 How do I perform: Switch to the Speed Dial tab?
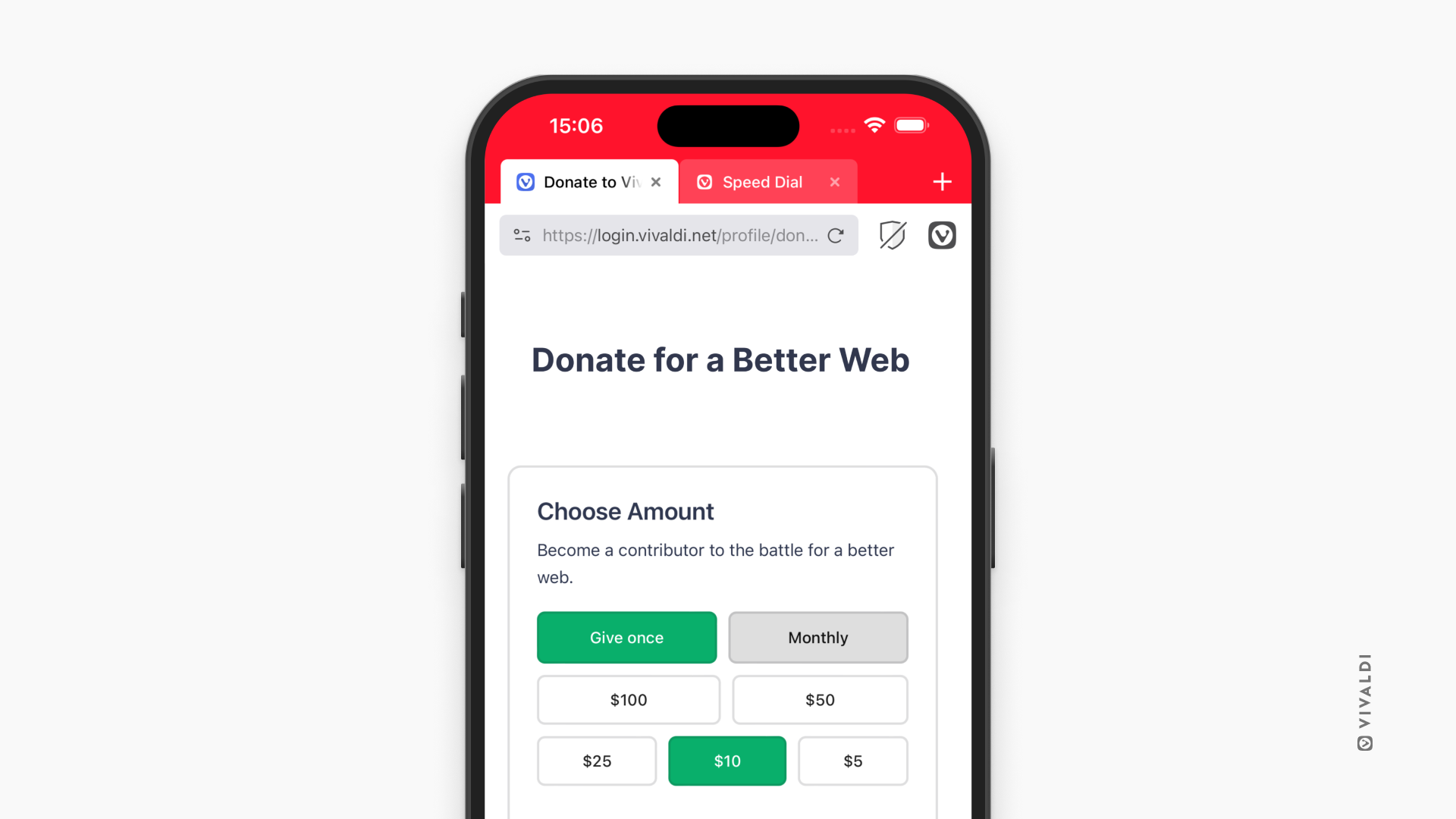point(762,181)
